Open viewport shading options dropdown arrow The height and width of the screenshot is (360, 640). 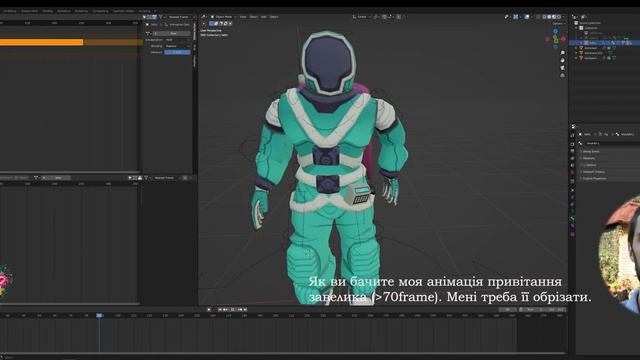click(x=564, y=17)
